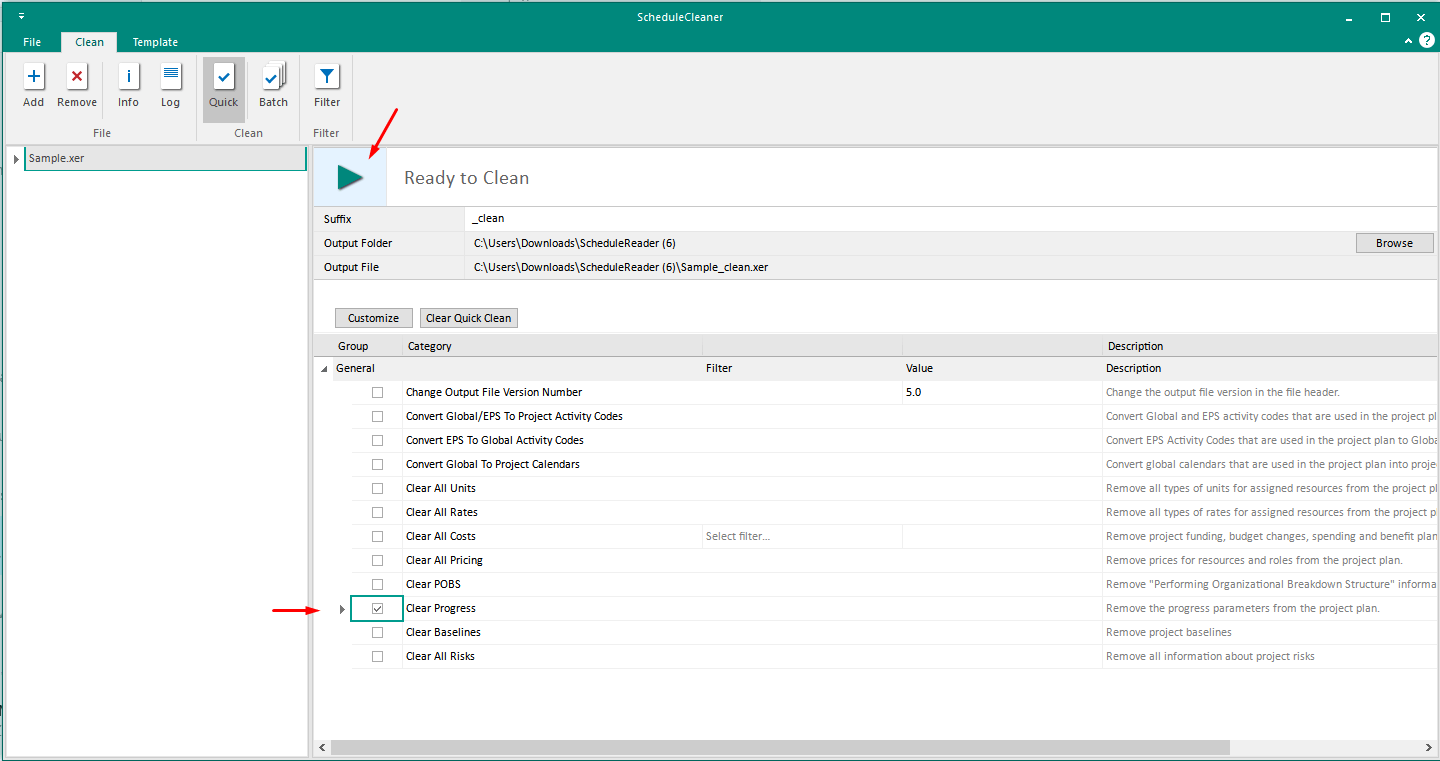Switch to the Clean tab
The width and height of the screenshot is (1440, 761).
pyautogui.click(x=89, y=42)
